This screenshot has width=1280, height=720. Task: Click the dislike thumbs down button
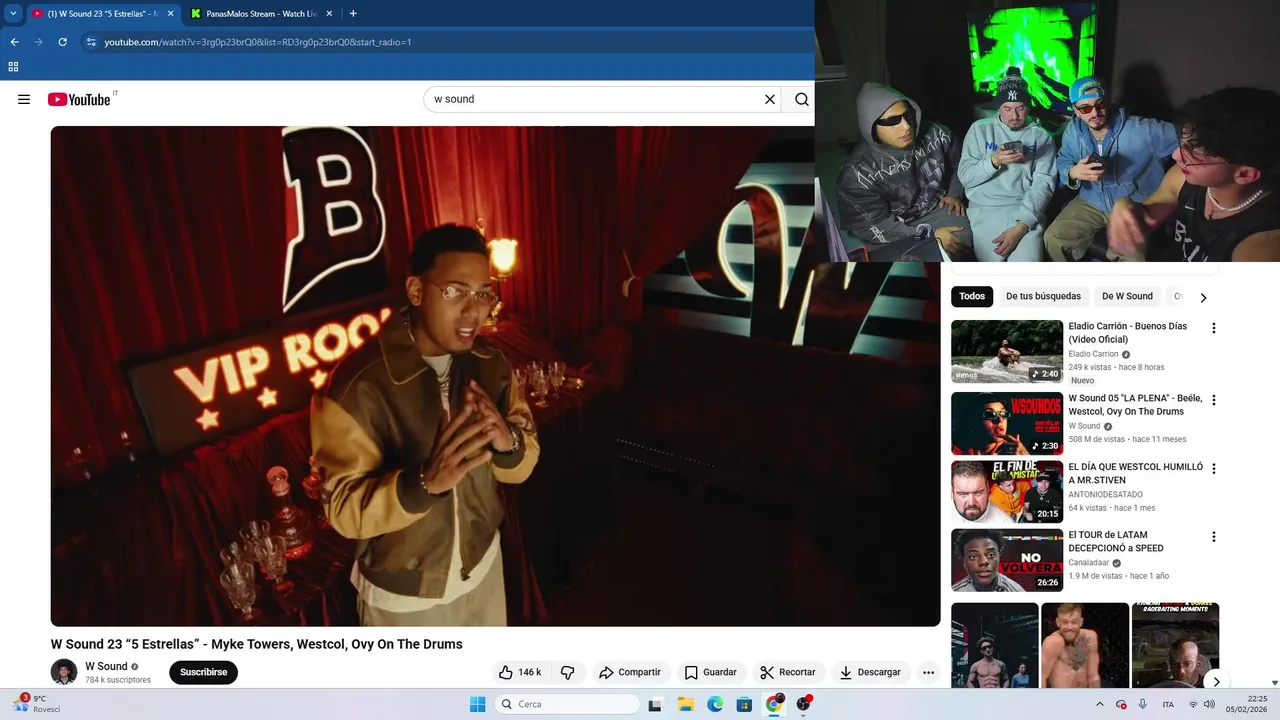(x=567, y=672)
